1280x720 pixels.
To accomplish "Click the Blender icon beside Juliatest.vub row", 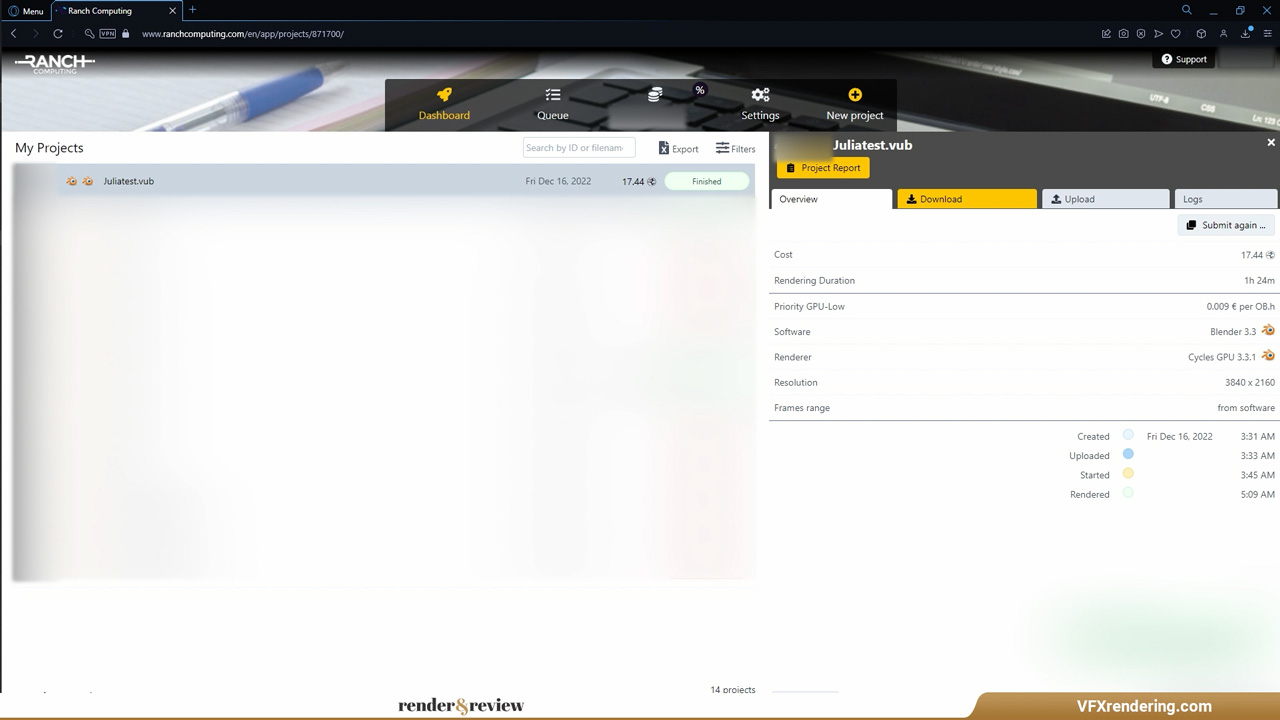I will (x=72, y=182).
